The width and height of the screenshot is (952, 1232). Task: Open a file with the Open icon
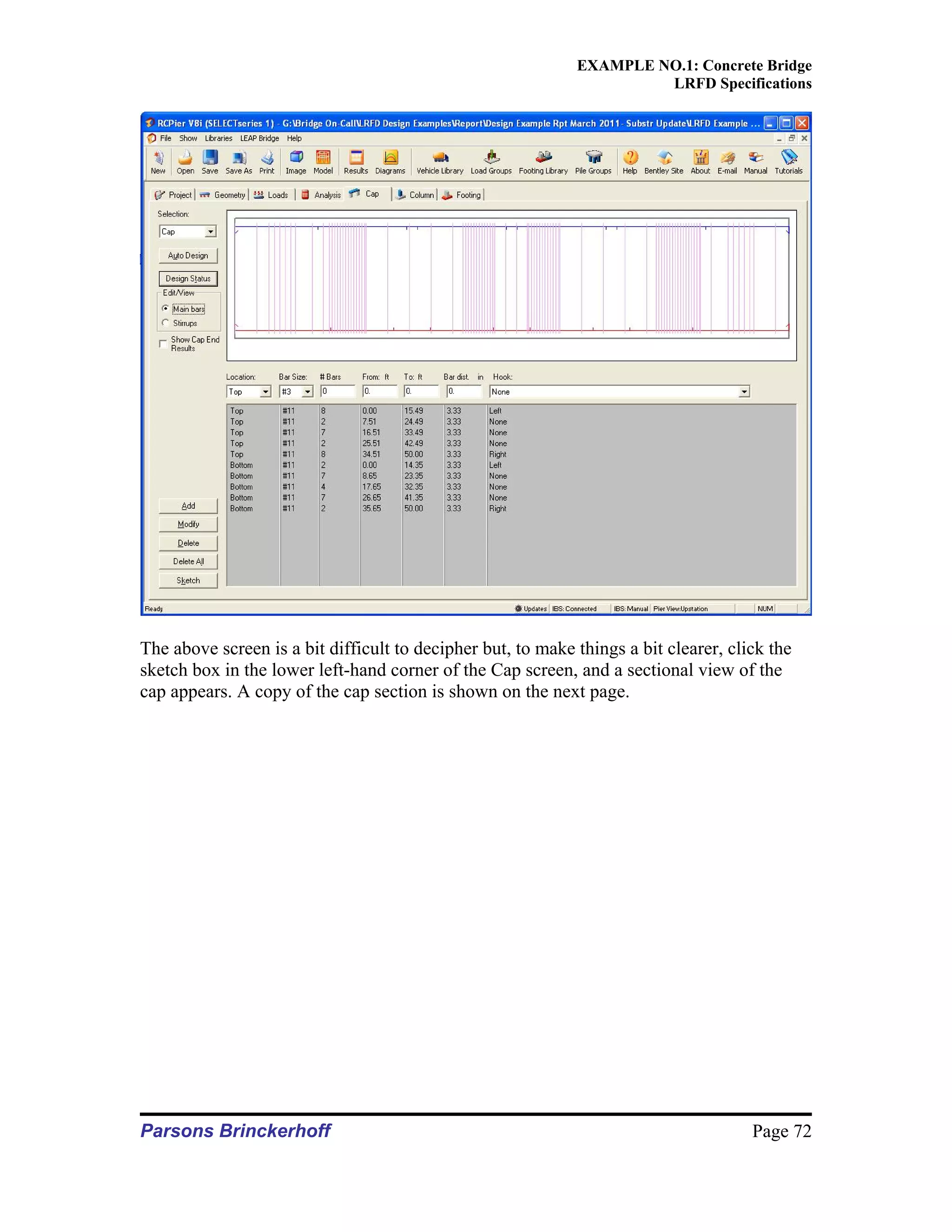tap(185, 162)
